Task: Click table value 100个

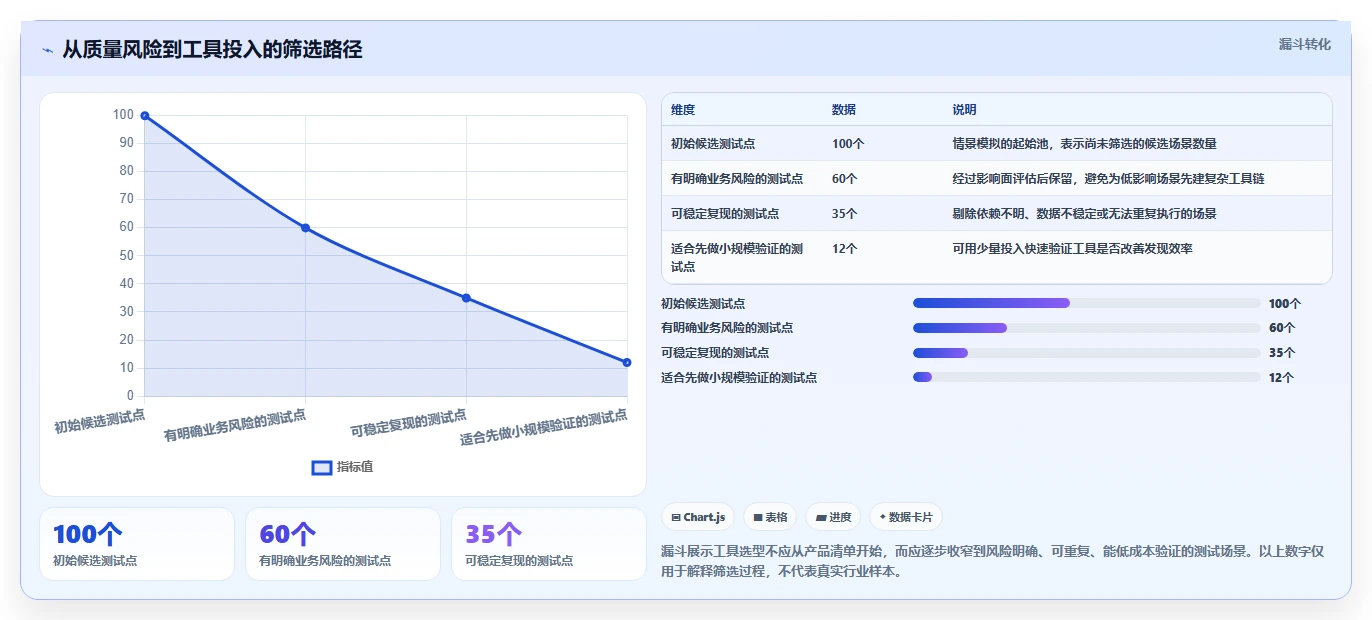Action: 848,144
